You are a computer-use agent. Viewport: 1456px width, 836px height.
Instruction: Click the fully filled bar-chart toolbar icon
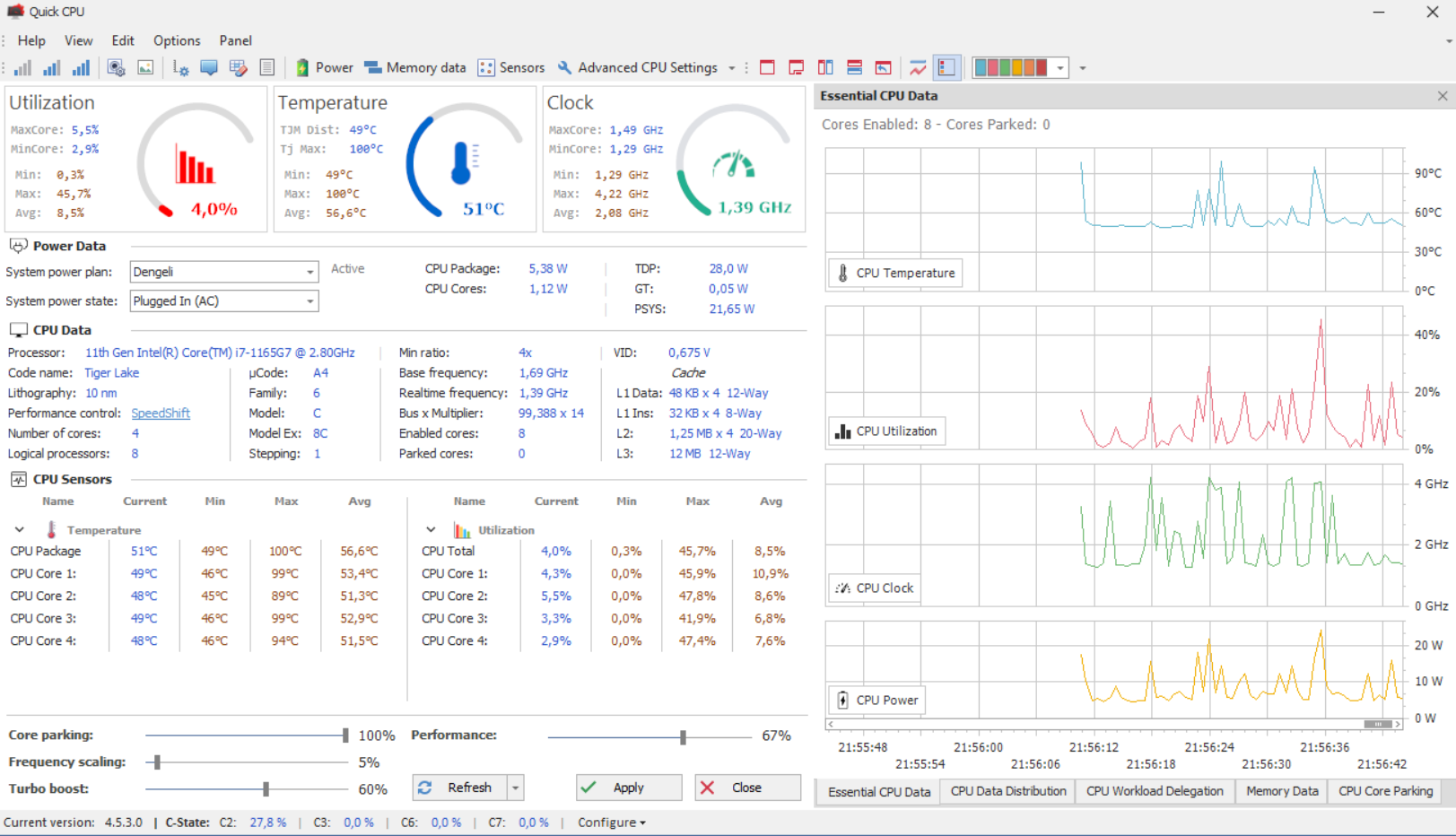(x=81, y=68)
